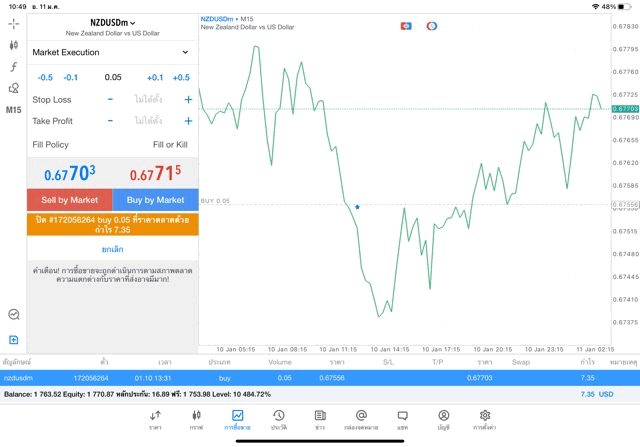Screen dimensions: 640x447
Task: Increase volume by 0.1
Action: [x=155, y=78]
